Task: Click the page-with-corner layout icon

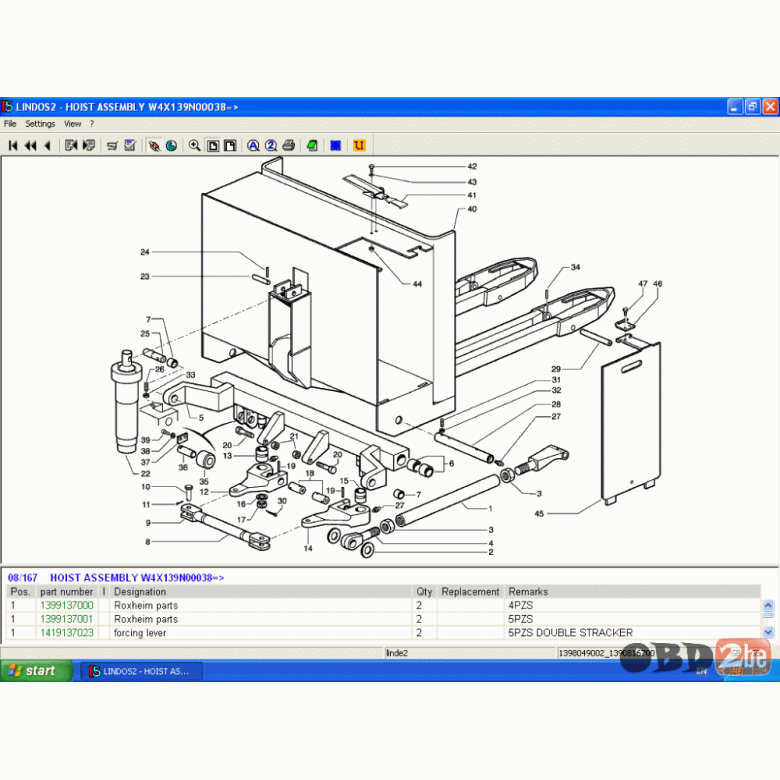Action: [230, 146]
